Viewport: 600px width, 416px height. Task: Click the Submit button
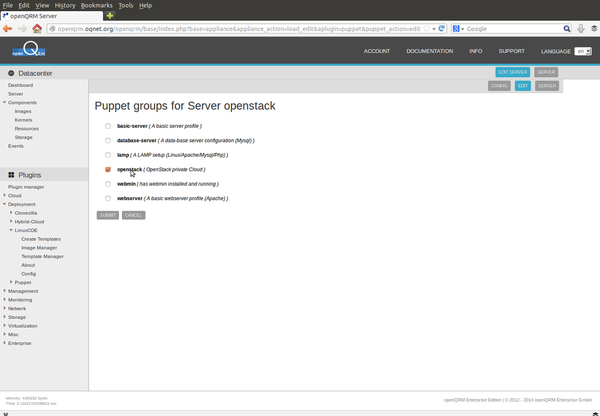[x=108, y=215]
